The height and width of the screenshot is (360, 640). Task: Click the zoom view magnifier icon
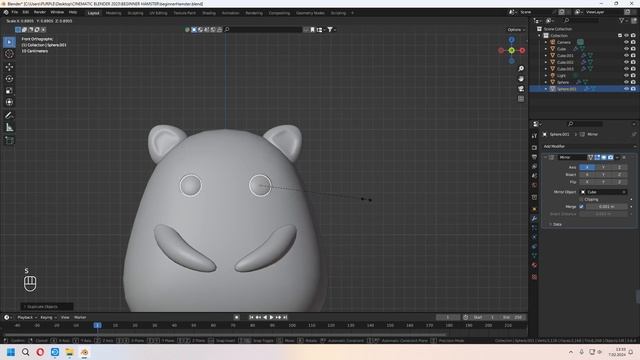pyautogui.click(x=521, y=69)
